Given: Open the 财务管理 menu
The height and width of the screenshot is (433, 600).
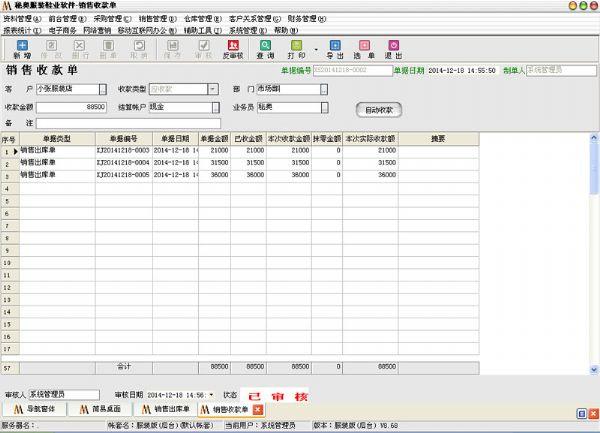Looking at the screenshot, I should point(307,19).
